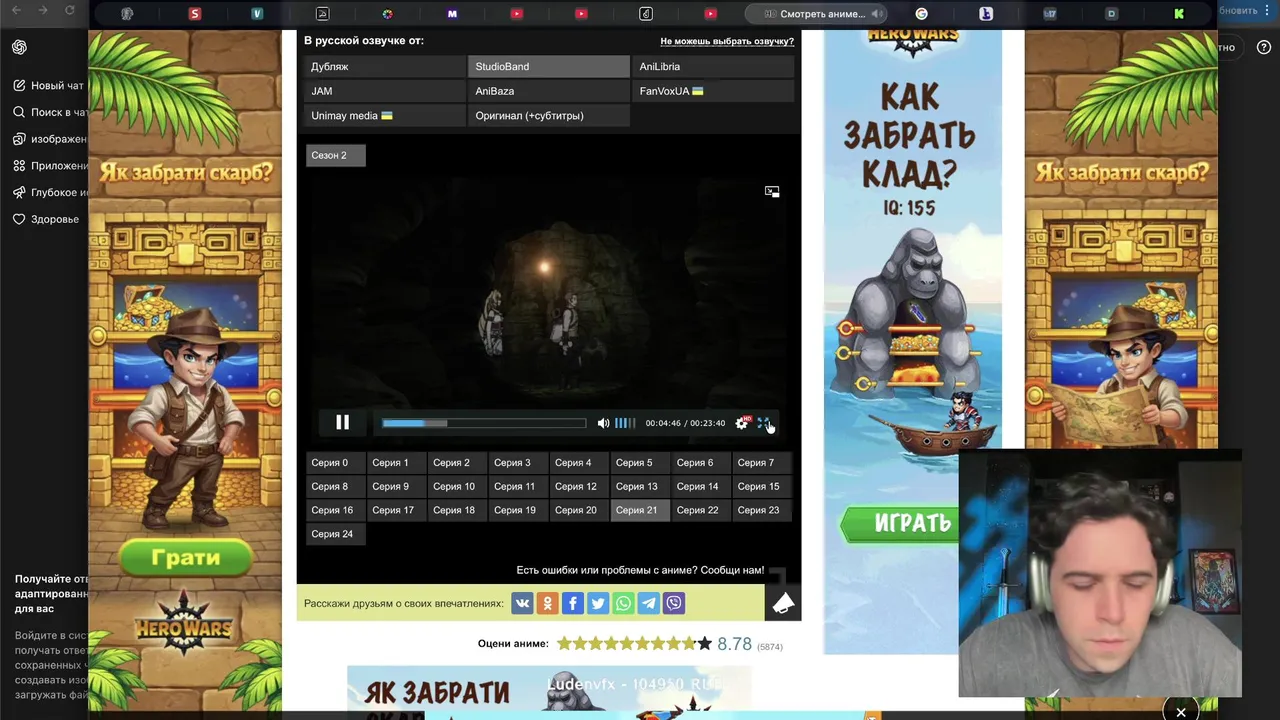Select Серия 12
This screenshot has width=1280, height=720.
pyautogui.click(x=577, y=487)
